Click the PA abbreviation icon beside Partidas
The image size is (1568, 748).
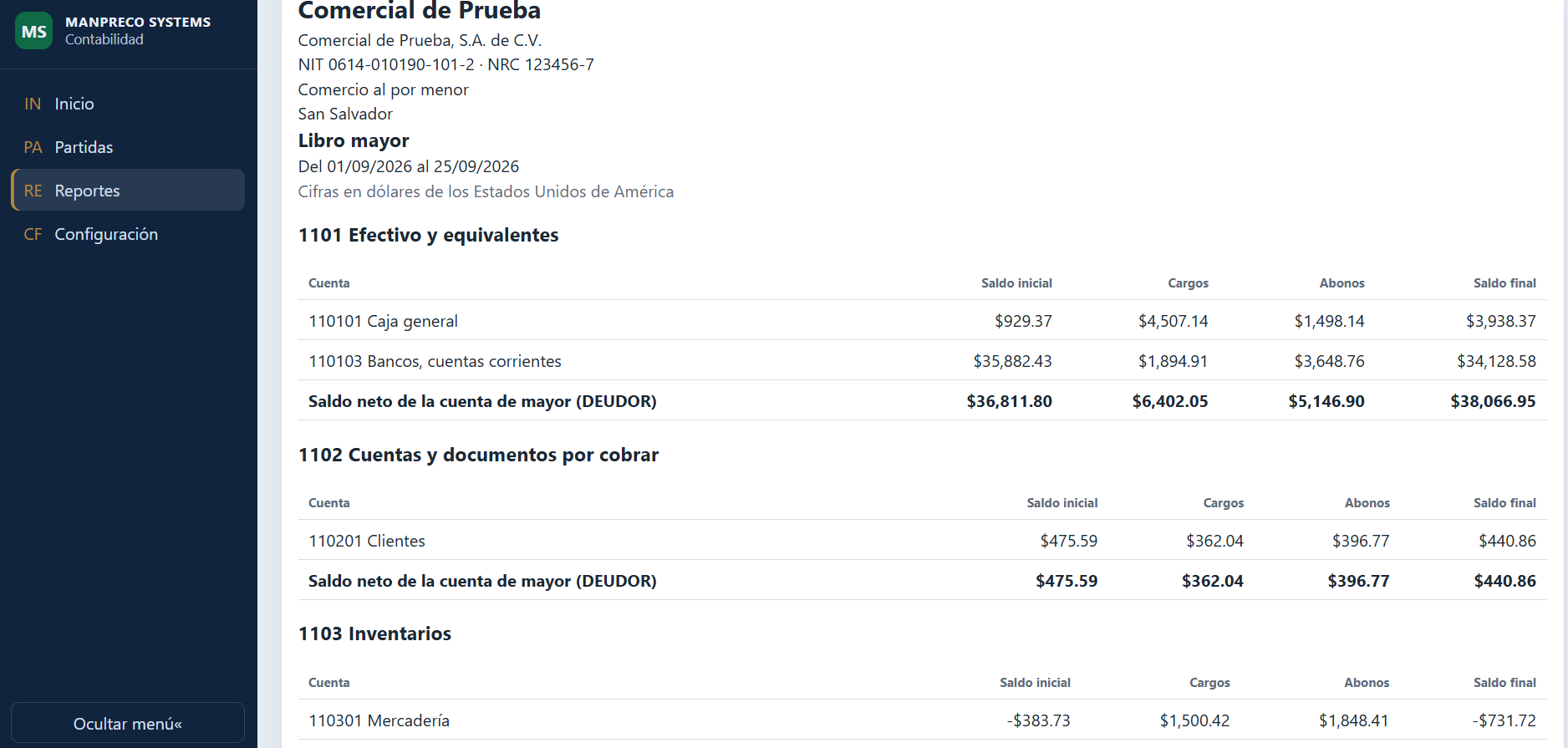pos(33,147)
